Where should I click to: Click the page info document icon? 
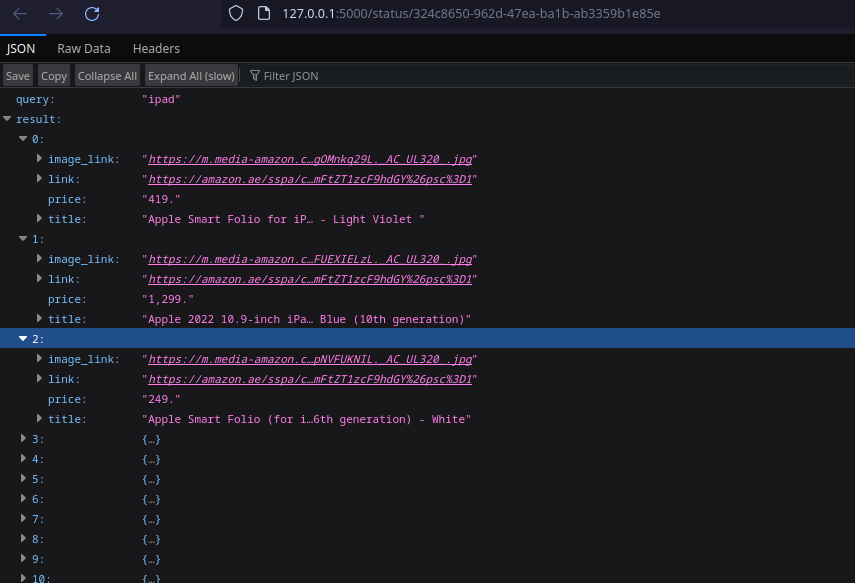click(x=264, y=13)
